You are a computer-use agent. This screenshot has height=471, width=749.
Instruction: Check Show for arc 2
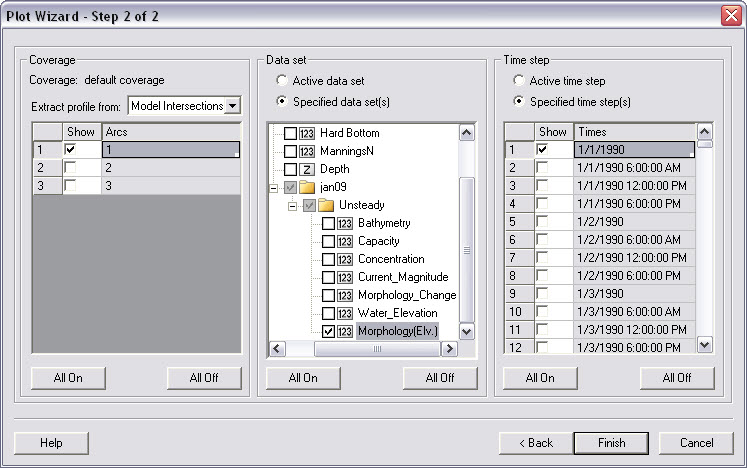click(70, 168)
